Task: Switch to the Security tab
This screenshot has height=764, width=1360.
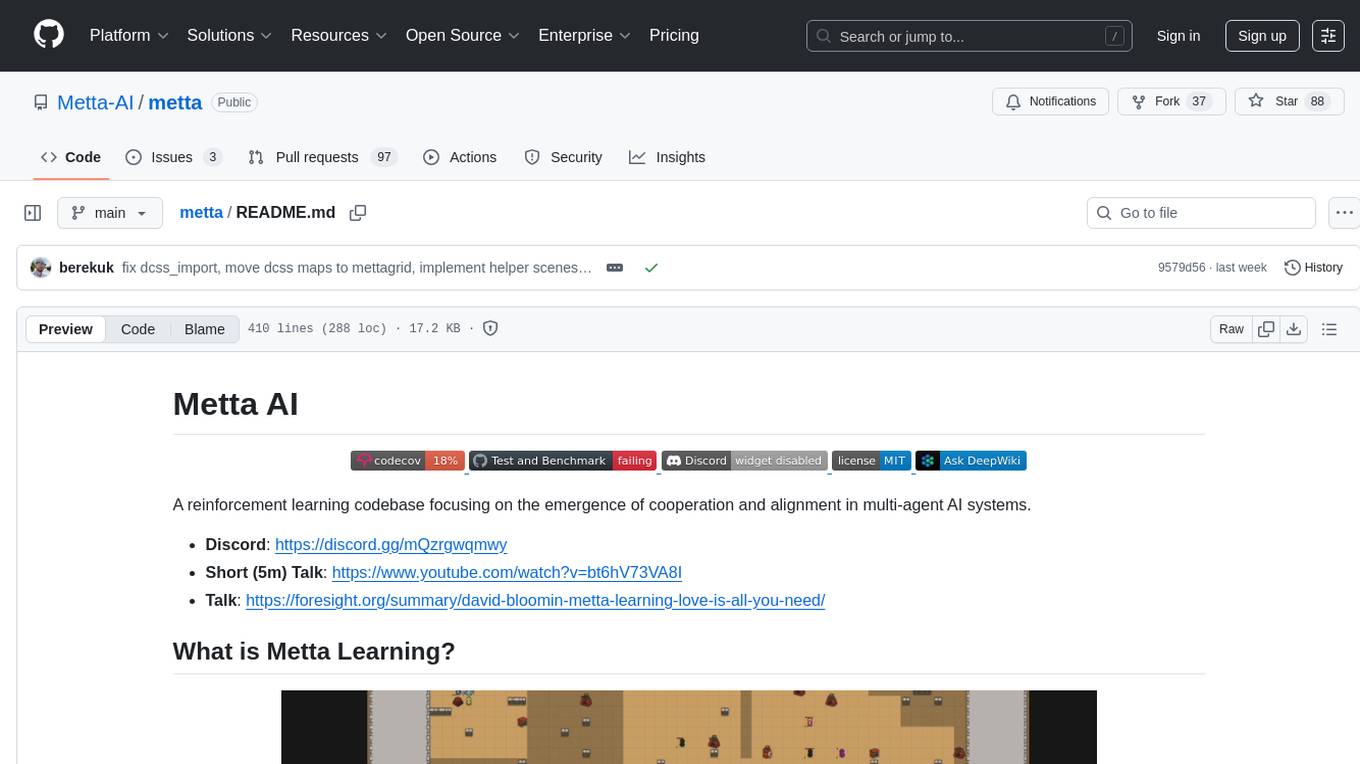Action: [x=563, y=157]
